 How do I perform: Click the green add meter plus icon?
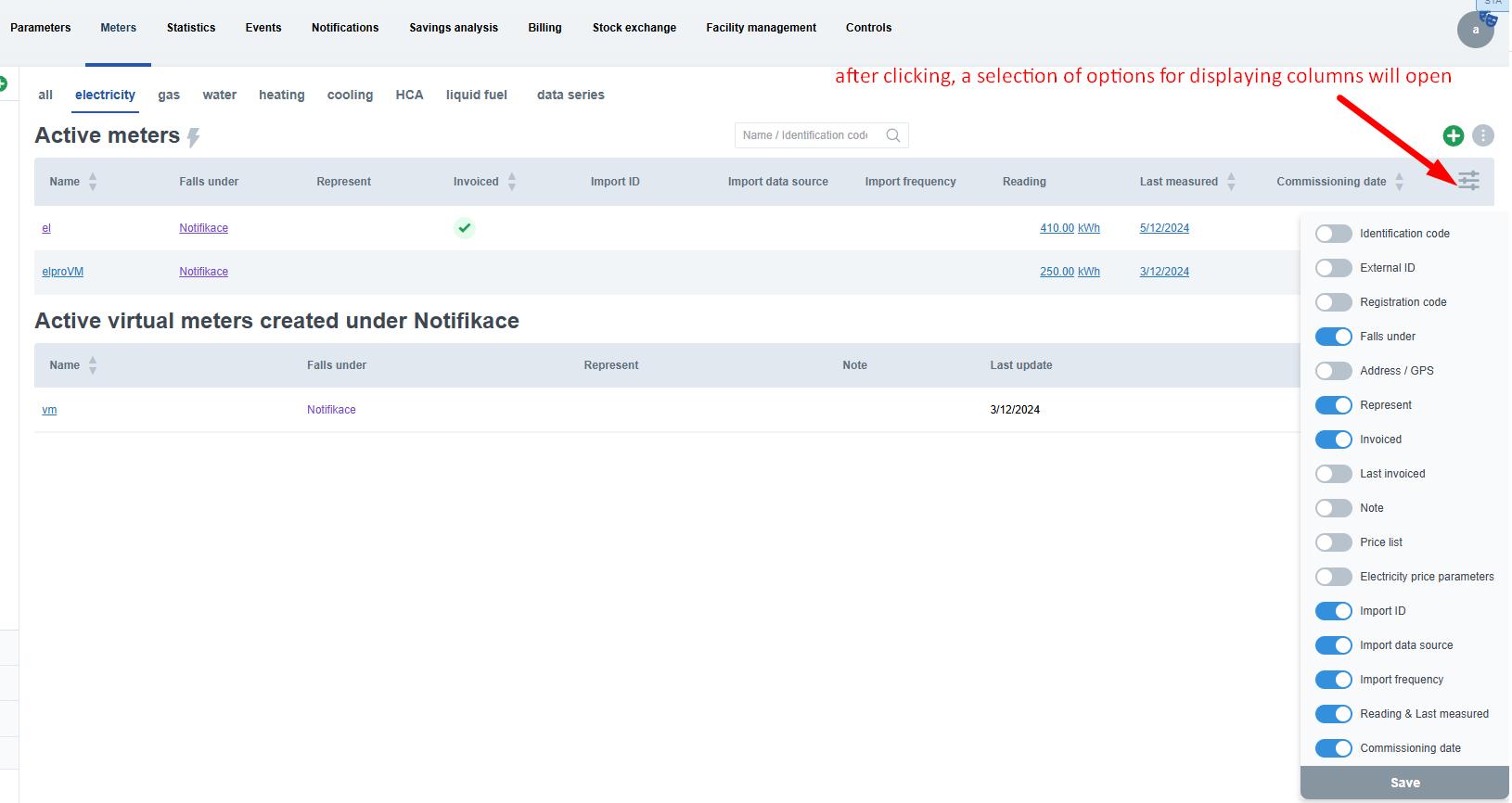[x=1453, y=136]
